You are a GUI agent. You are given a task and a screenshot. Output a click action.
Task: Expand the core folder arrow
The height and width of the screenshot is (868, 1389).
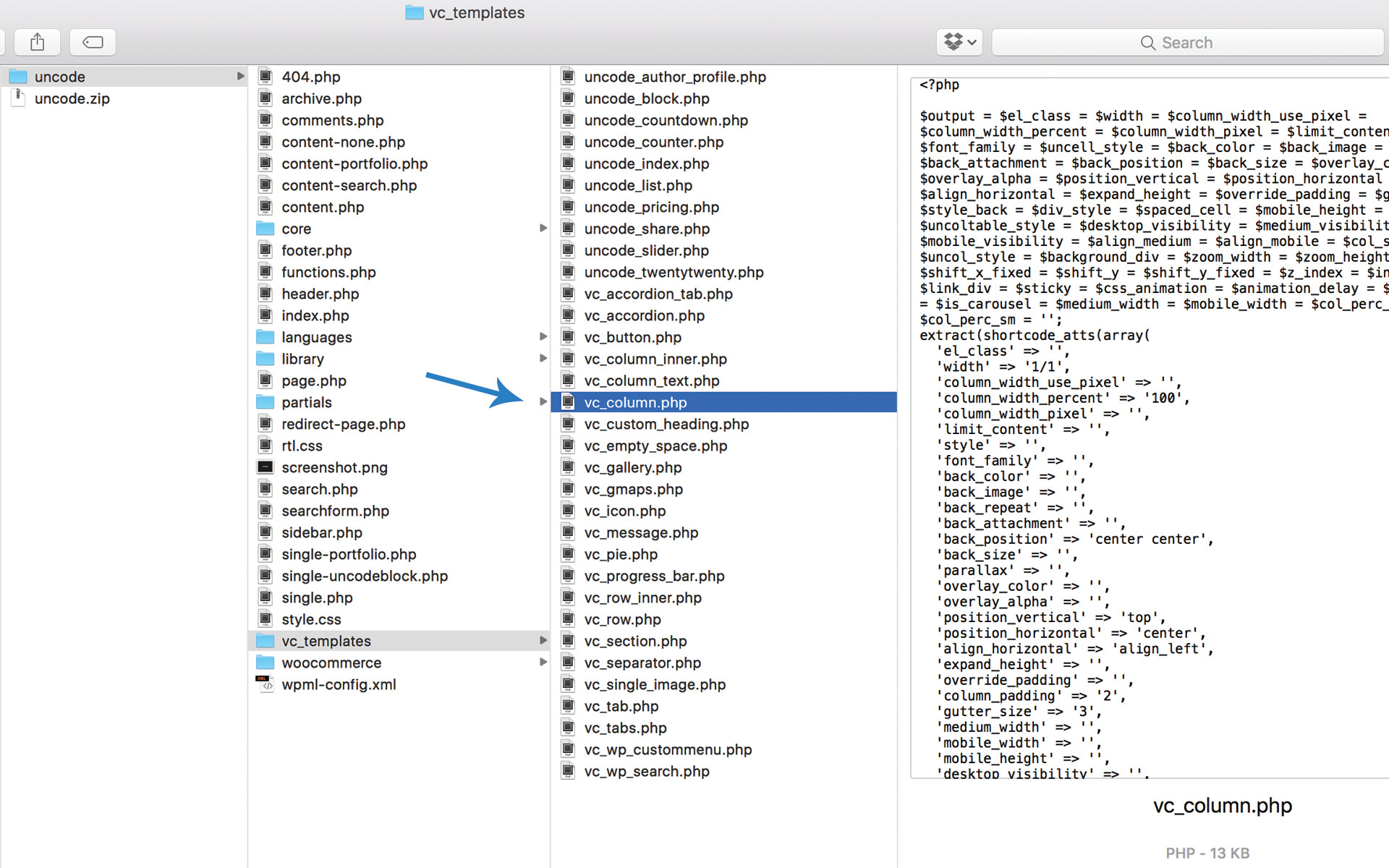click(x=543, y=229)
